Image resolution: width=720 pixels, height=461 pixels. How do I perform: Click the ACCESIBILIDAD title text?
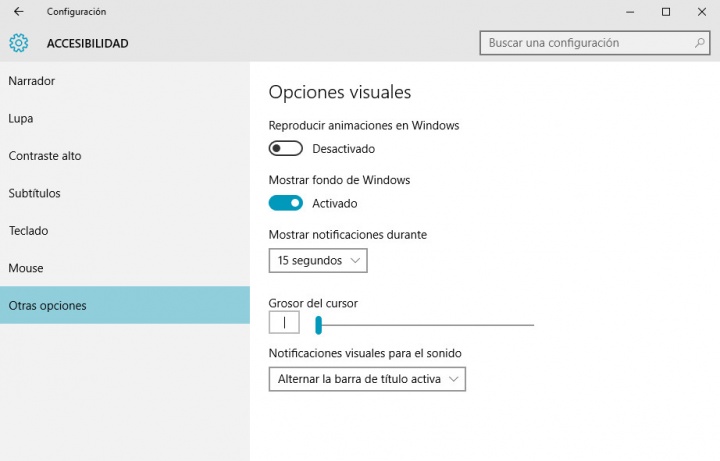[x=88, y=43]
